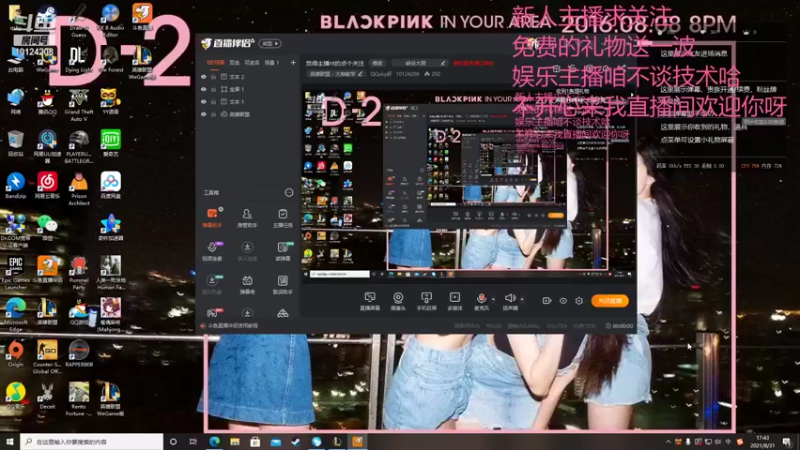
Task: Open the Epic Games Launcher desktop icon
Action: tap(15, 273)
